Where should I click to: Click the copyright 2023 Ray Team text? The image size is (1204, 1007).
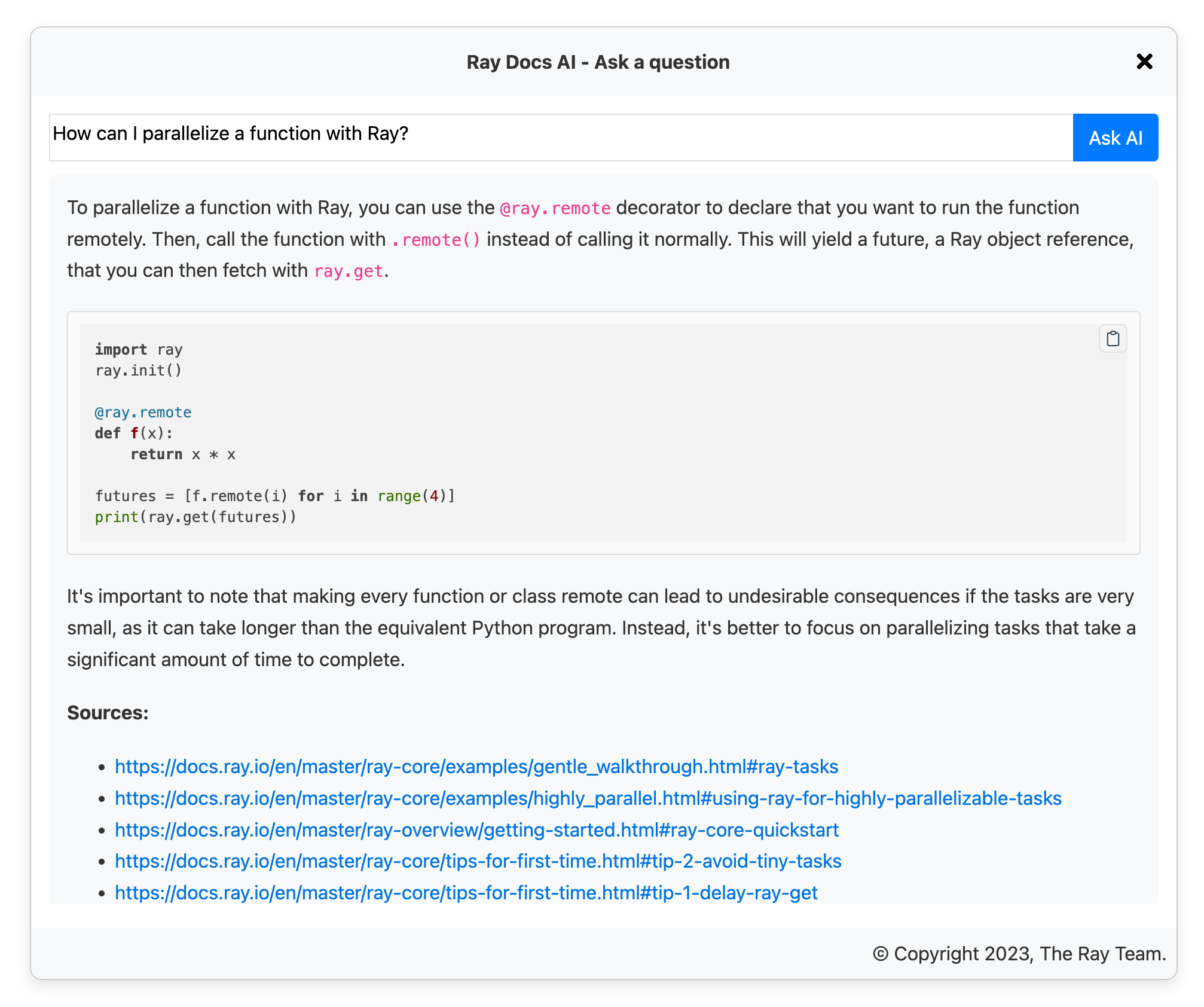pyautogui.click(x=1019, y=954)
